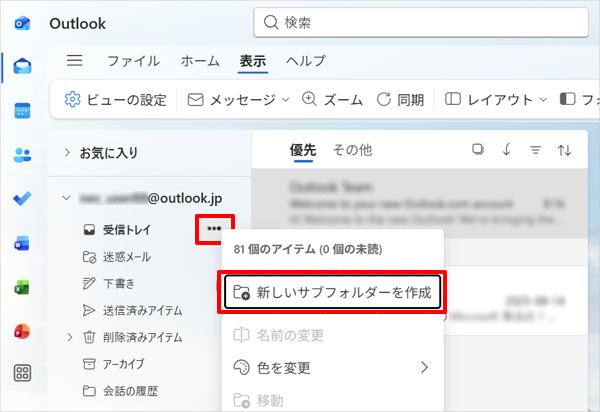600x412 pixels.
Task: Click the inbox three-dots more options button
Action: [x=214, y=229]
